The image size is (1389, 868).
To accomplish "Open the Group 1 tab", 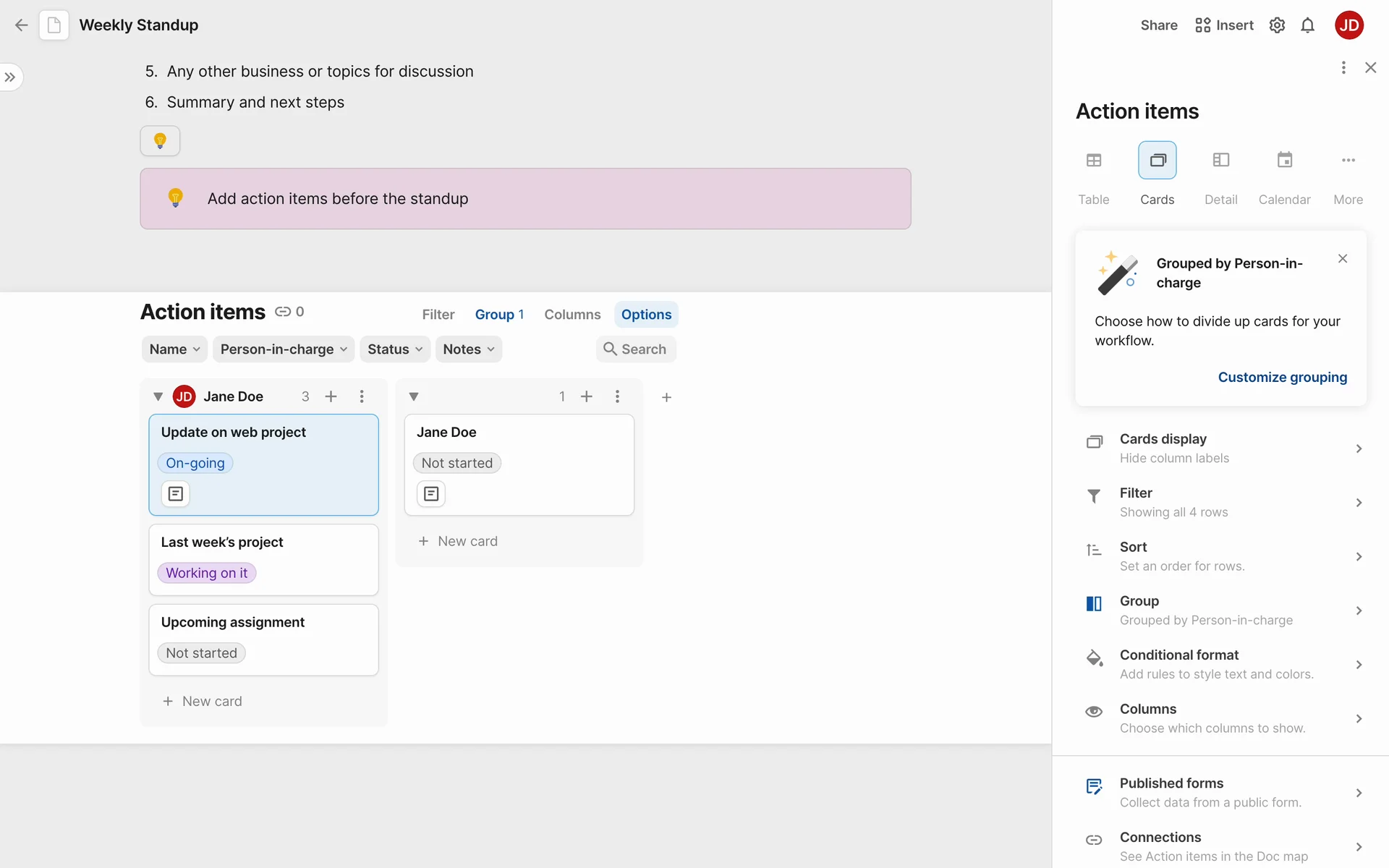I will tap(499, 315).
